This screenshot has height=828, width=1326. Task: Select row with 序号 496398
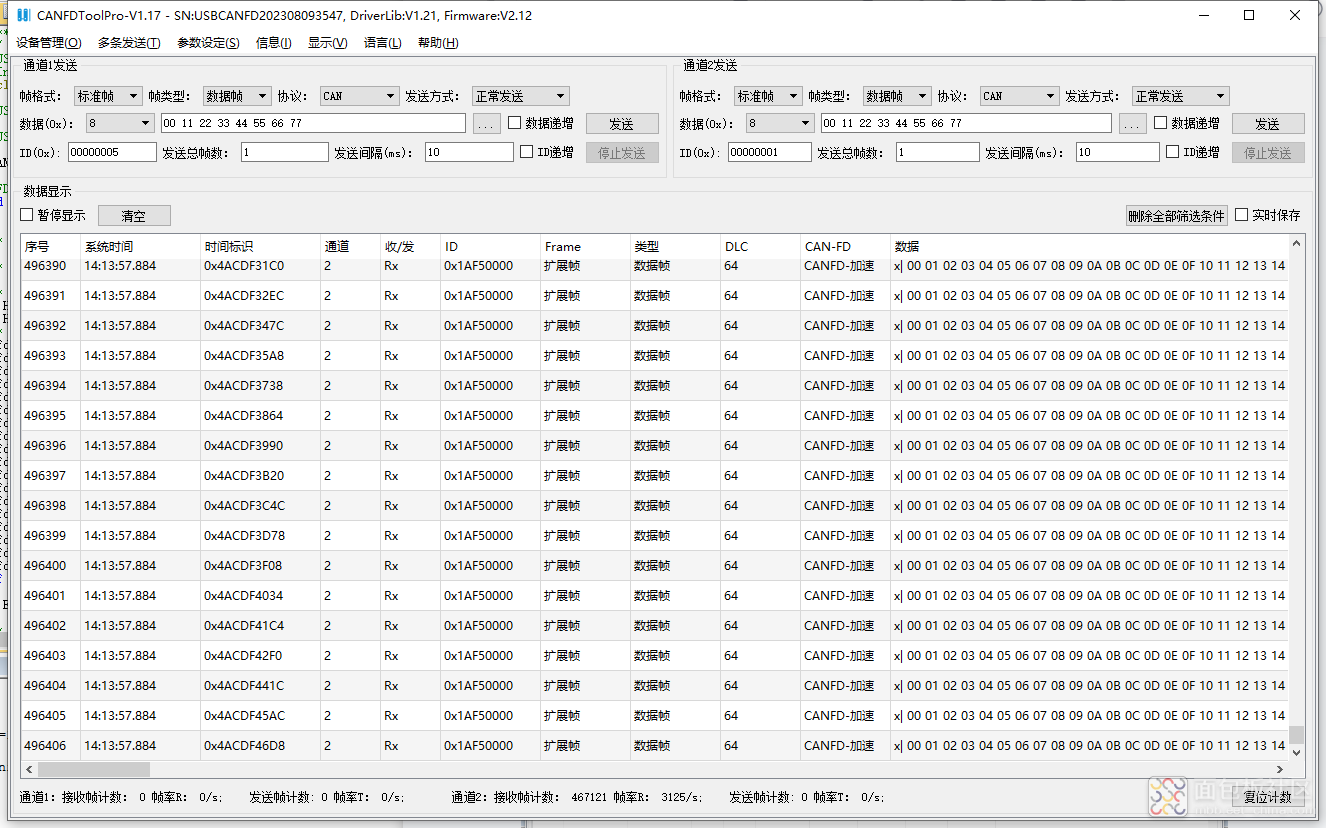pyautogui.click(x=654, y=506)
